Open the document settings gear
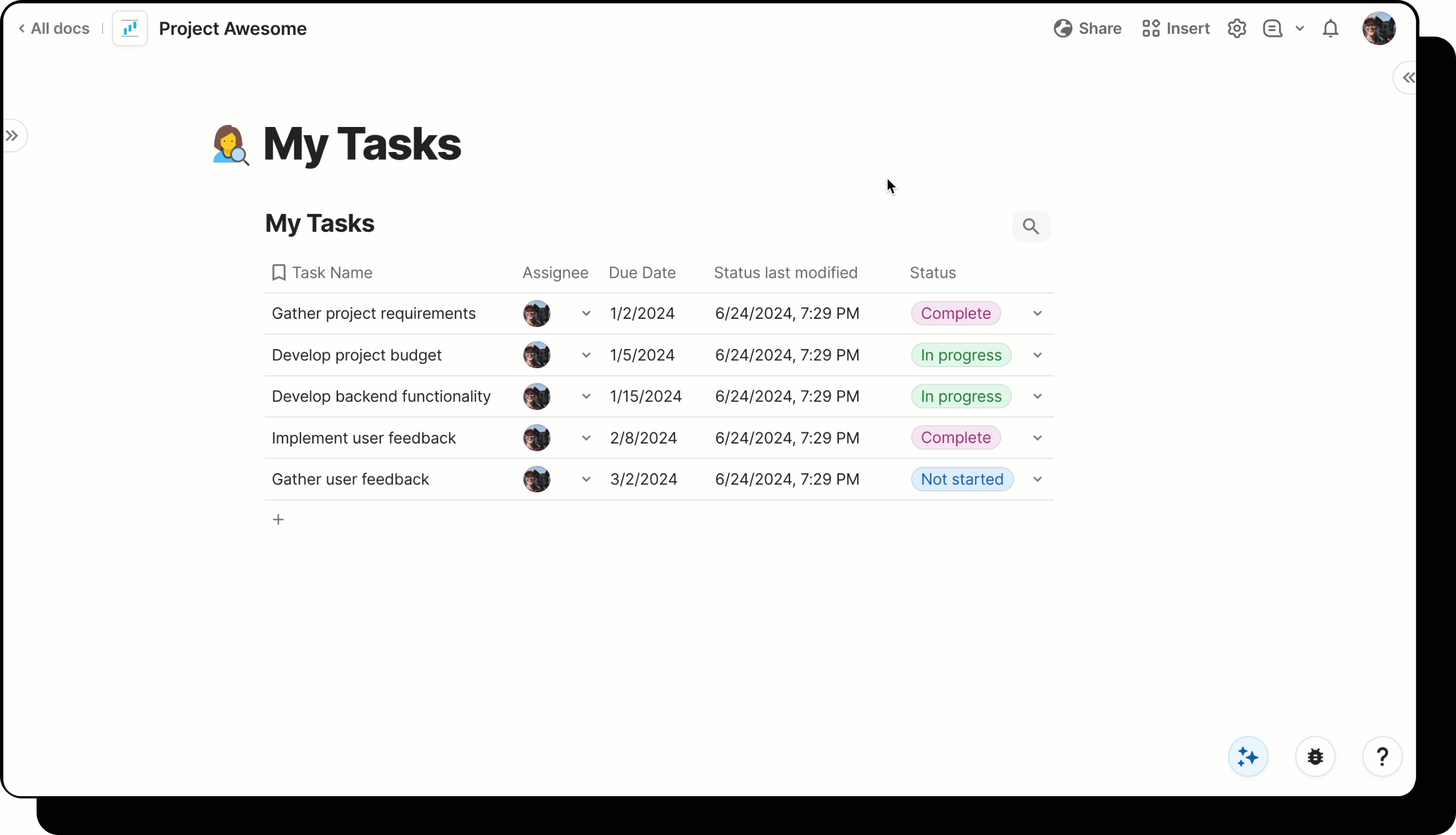 [x=1237, y=28]
